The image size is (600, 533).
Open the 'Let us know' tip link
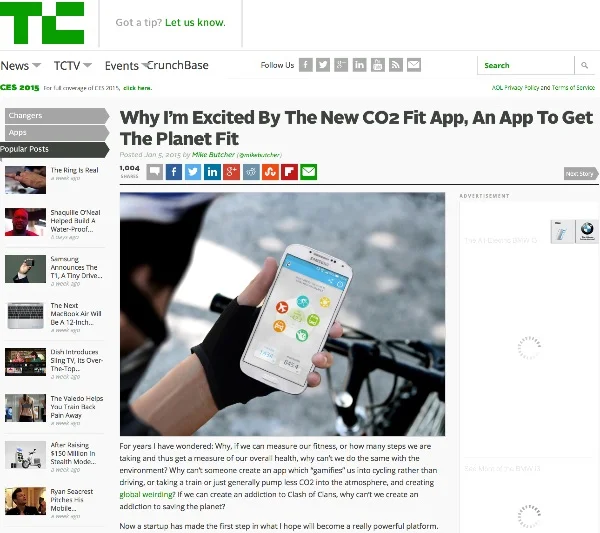tap(195, 23)
